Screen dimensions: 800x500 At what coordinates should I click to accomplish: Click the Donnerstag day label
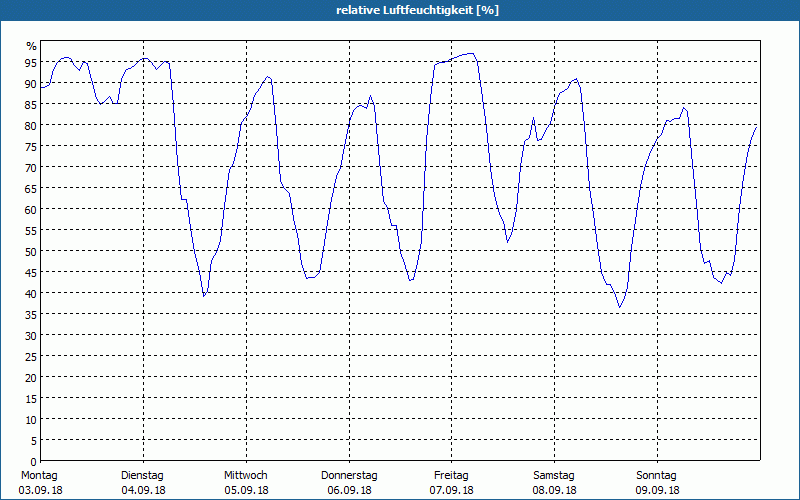pos(349,476)
